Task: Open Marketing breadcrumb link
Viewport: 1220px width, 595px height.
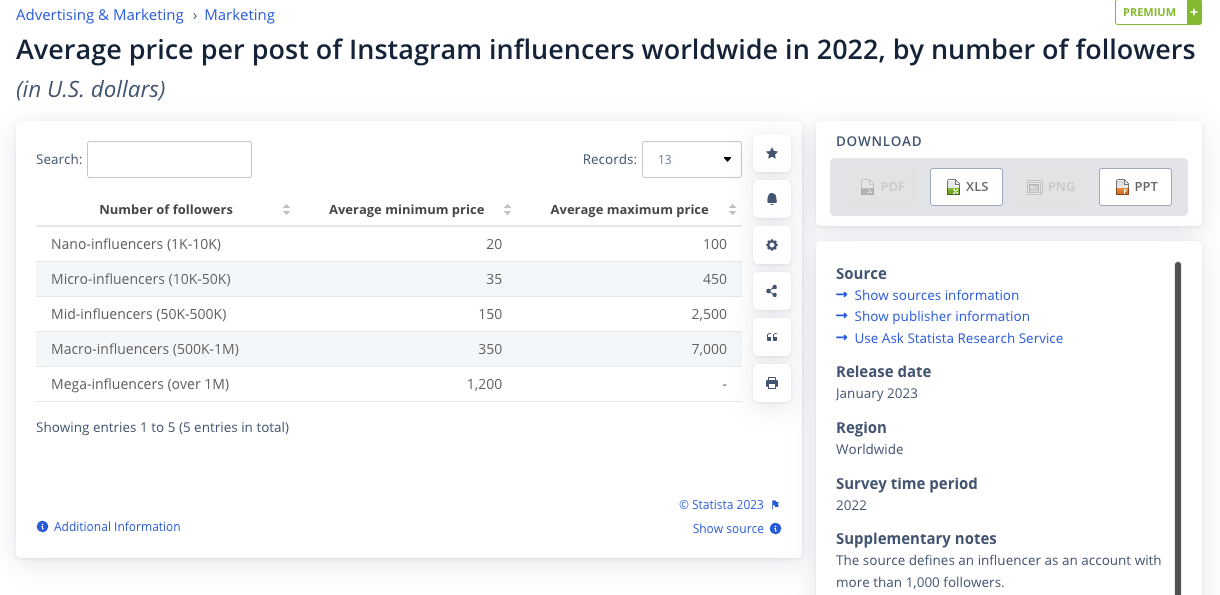Action: click(x=239, y=15)
